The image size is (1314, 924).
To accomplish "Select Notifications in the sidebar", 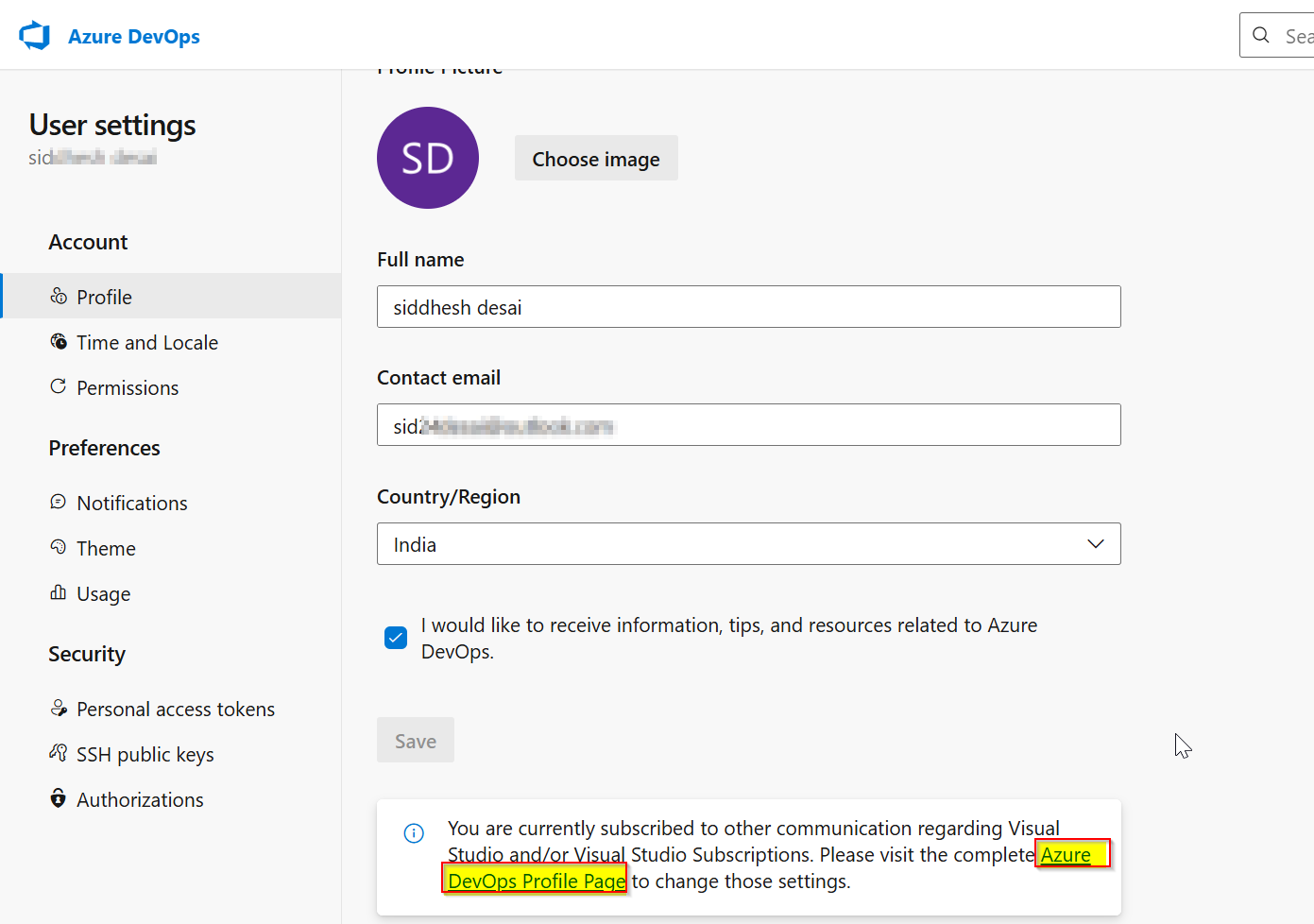I will 171,503.
